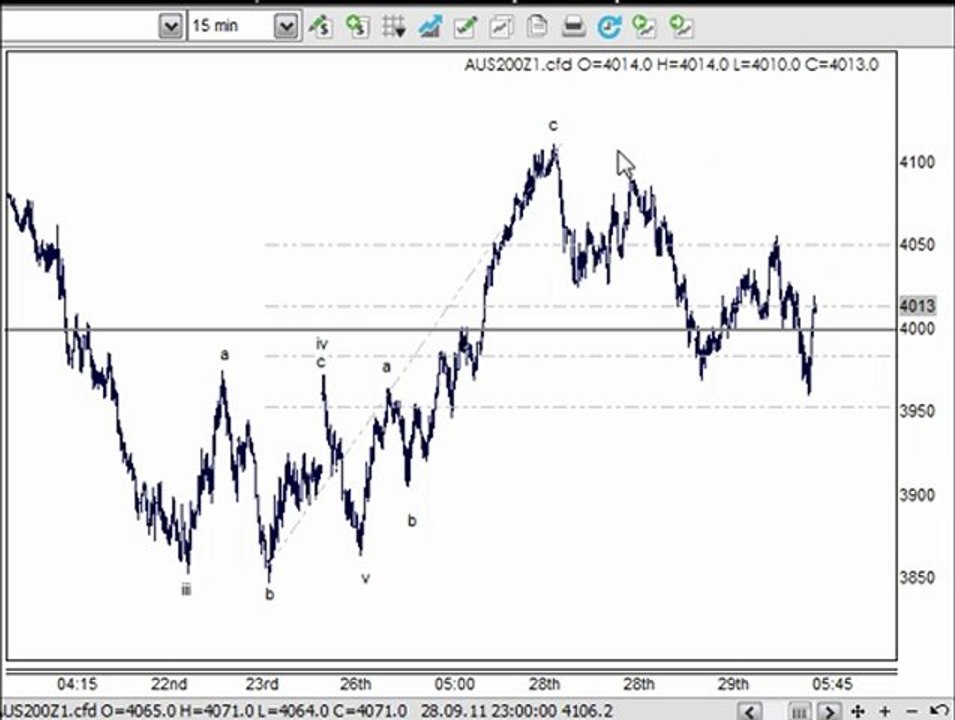The image size is (955, 720).
Task: Click the 05:45 time axis label
Action: [x=832, y=684]
